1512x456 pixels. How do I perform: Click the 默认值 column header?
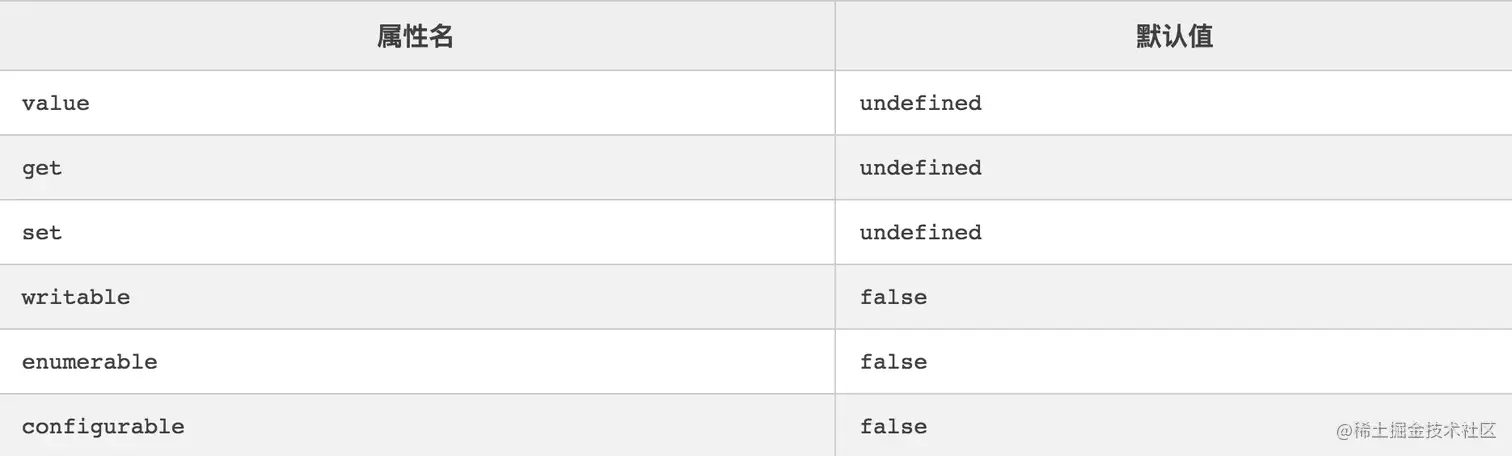point(1174,37)
